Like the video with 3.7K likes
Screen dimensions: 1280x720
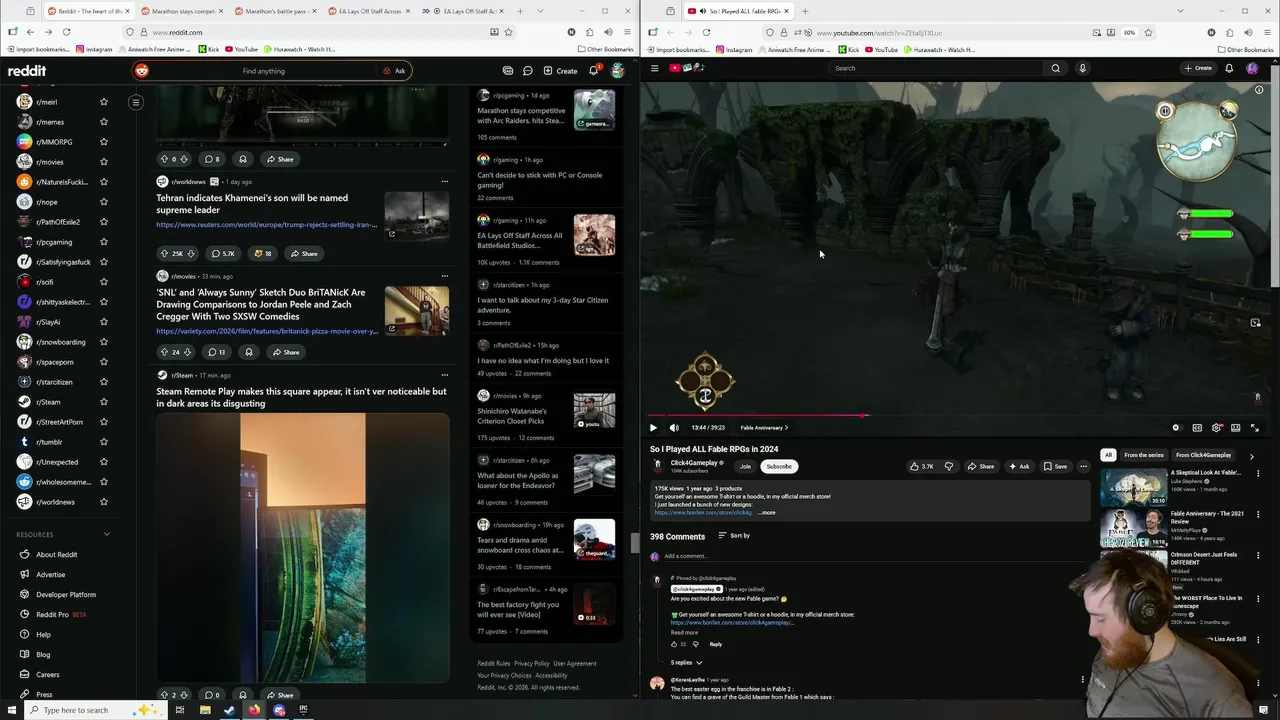[x=921, y=466]
